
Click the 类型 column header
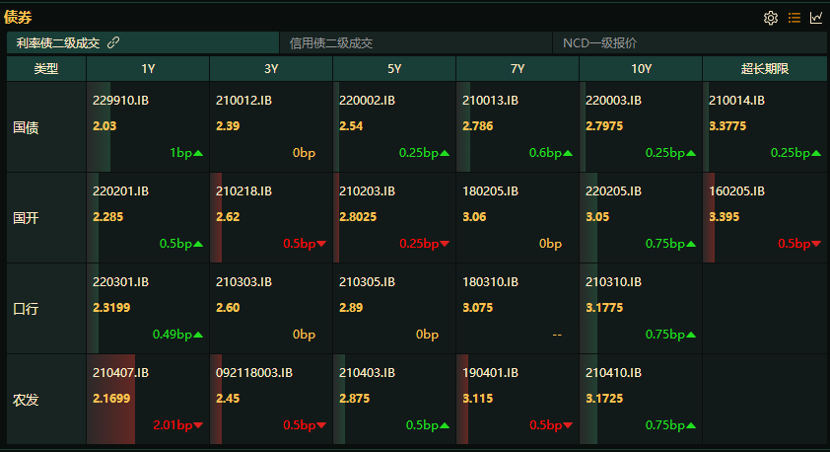[47, 69]
